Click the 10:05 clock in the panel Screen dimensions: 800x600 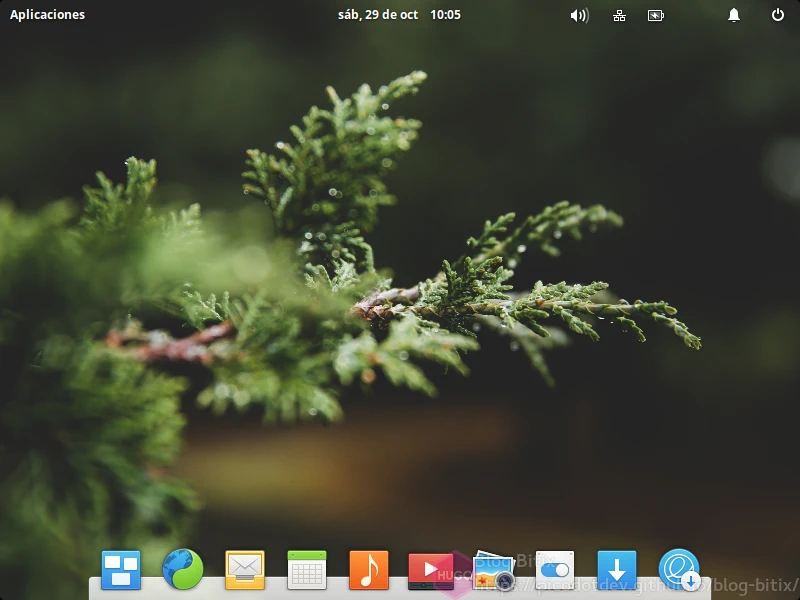pyautogui.click(x=445, y=15)
